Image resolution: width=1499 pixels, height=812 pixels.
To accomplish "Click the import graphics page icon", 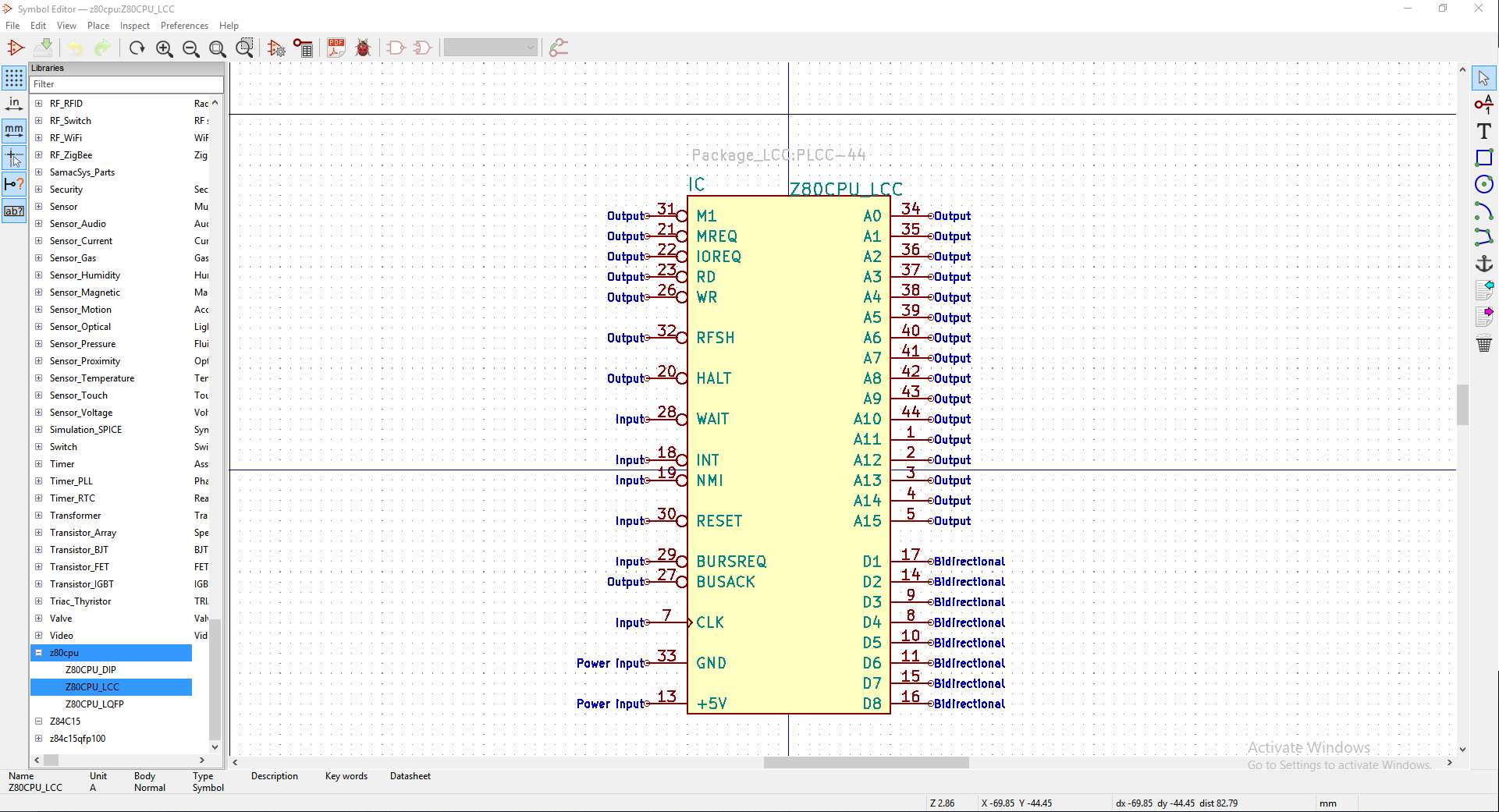I will click(1483, 290).
